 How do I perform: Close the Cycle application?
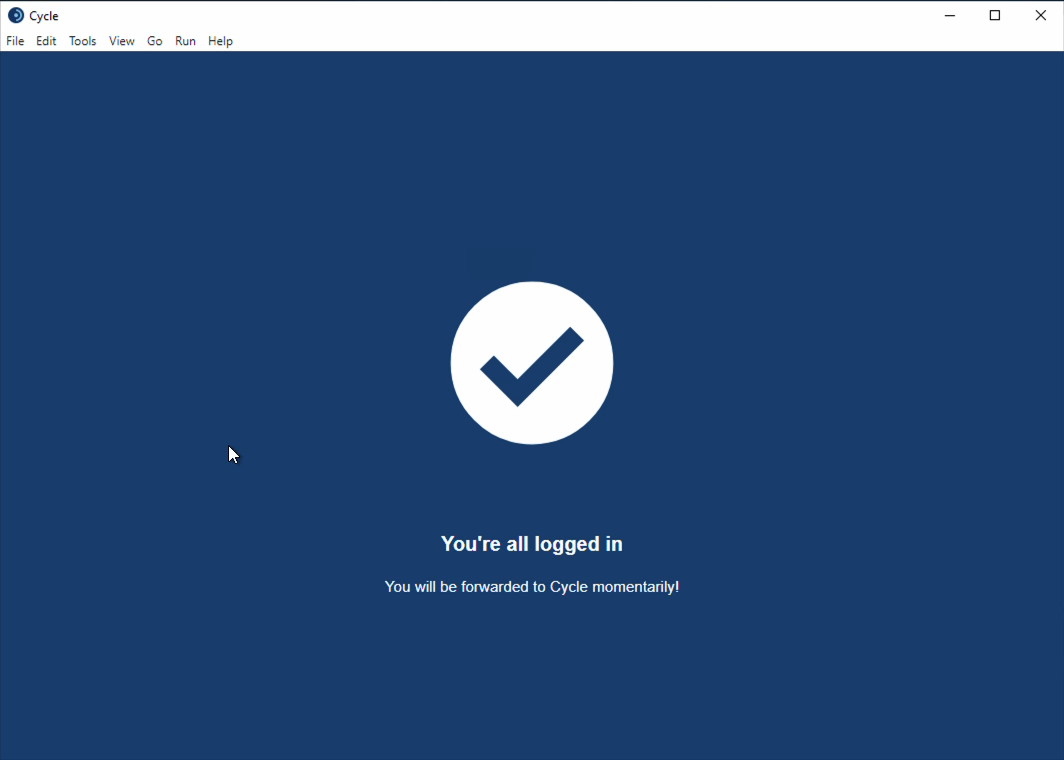[1040, 15]
